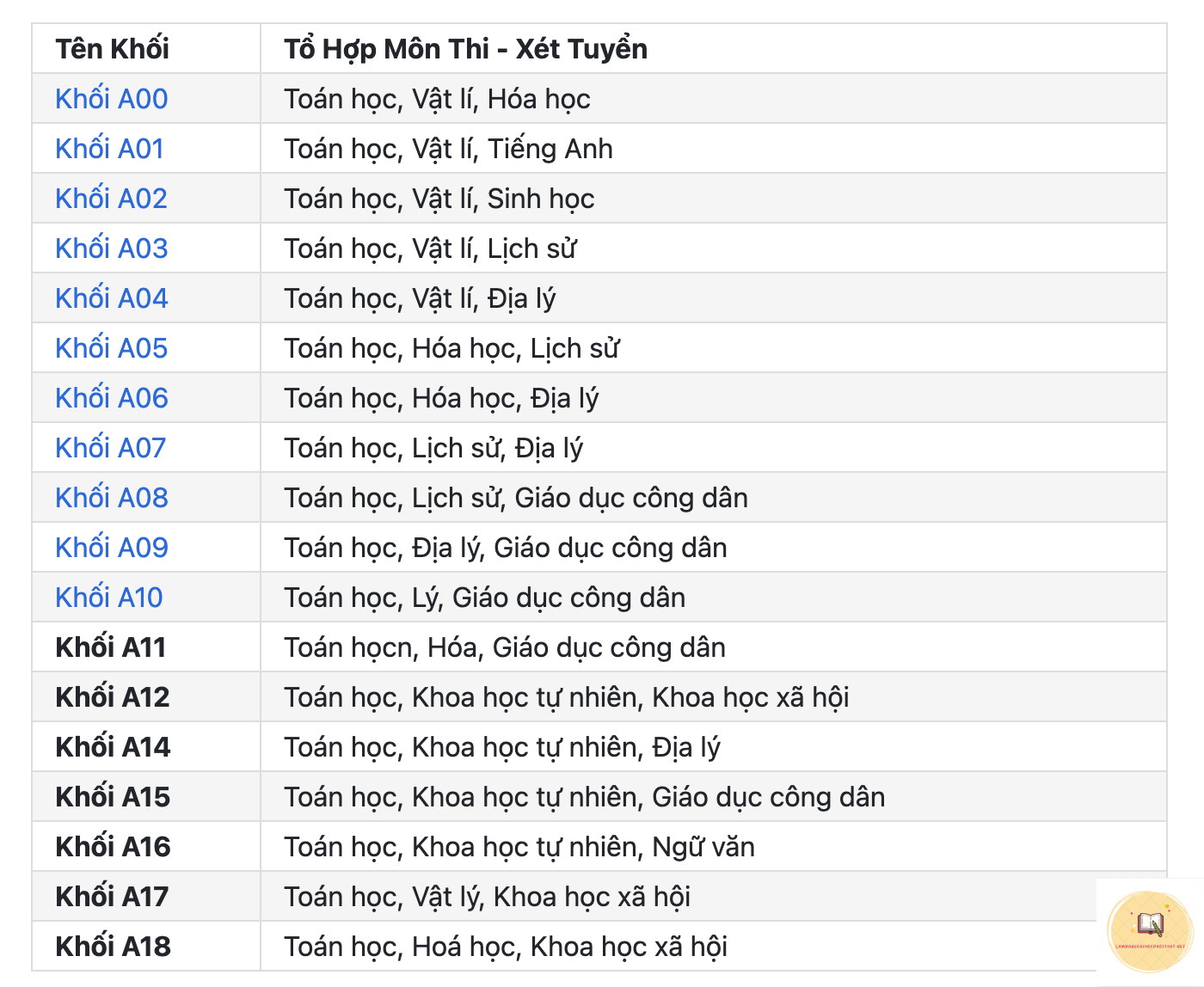Follow the Khối A02 link

click(x=112, y=199)
